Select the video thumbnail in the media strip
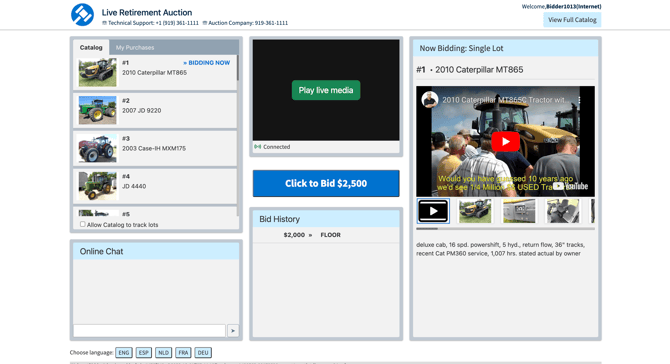670x364 pixels. pyautogui.click(x=433, y=211)
